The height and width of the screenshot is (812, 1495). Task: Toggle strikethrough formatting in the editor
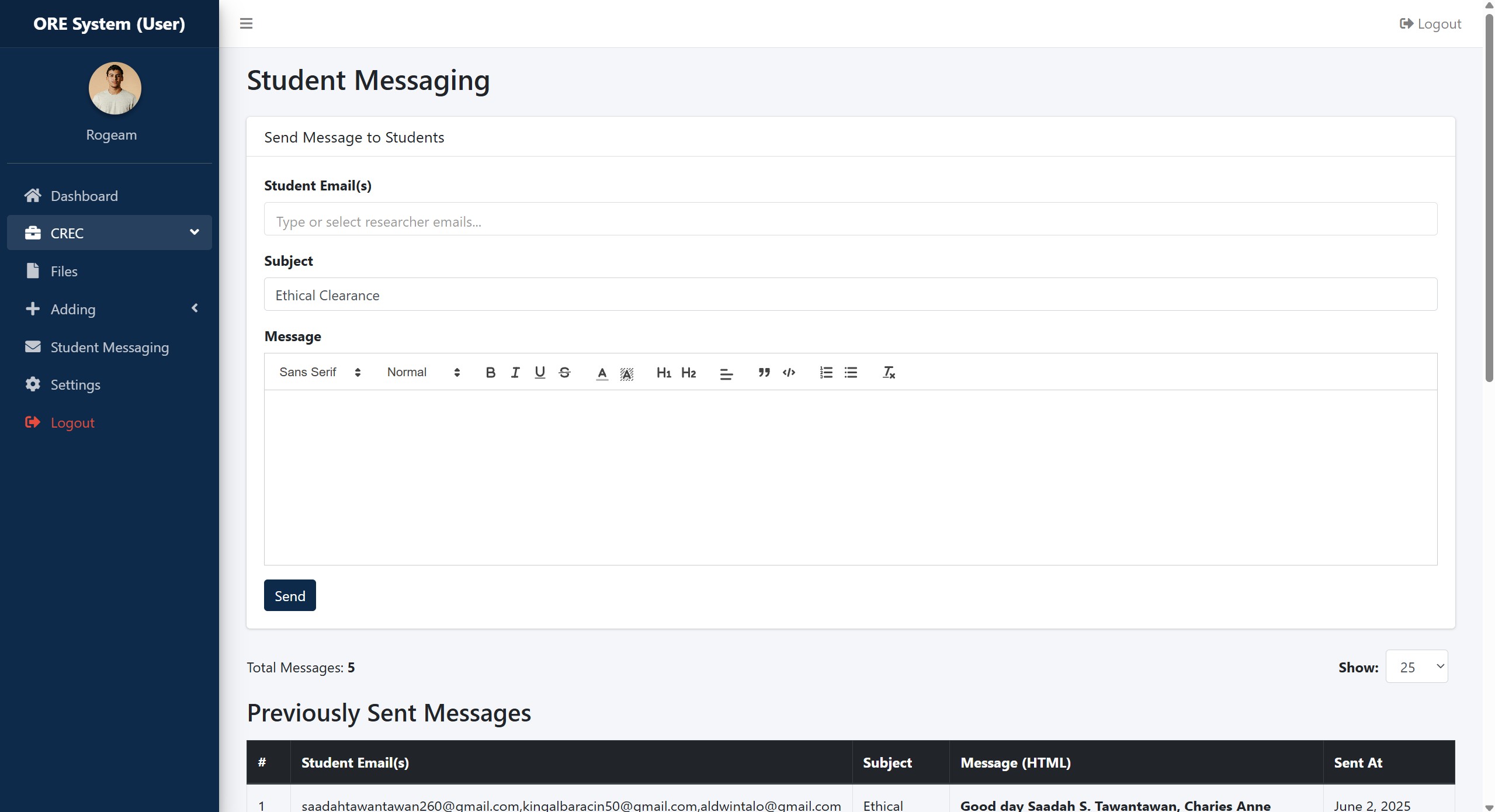564,373
